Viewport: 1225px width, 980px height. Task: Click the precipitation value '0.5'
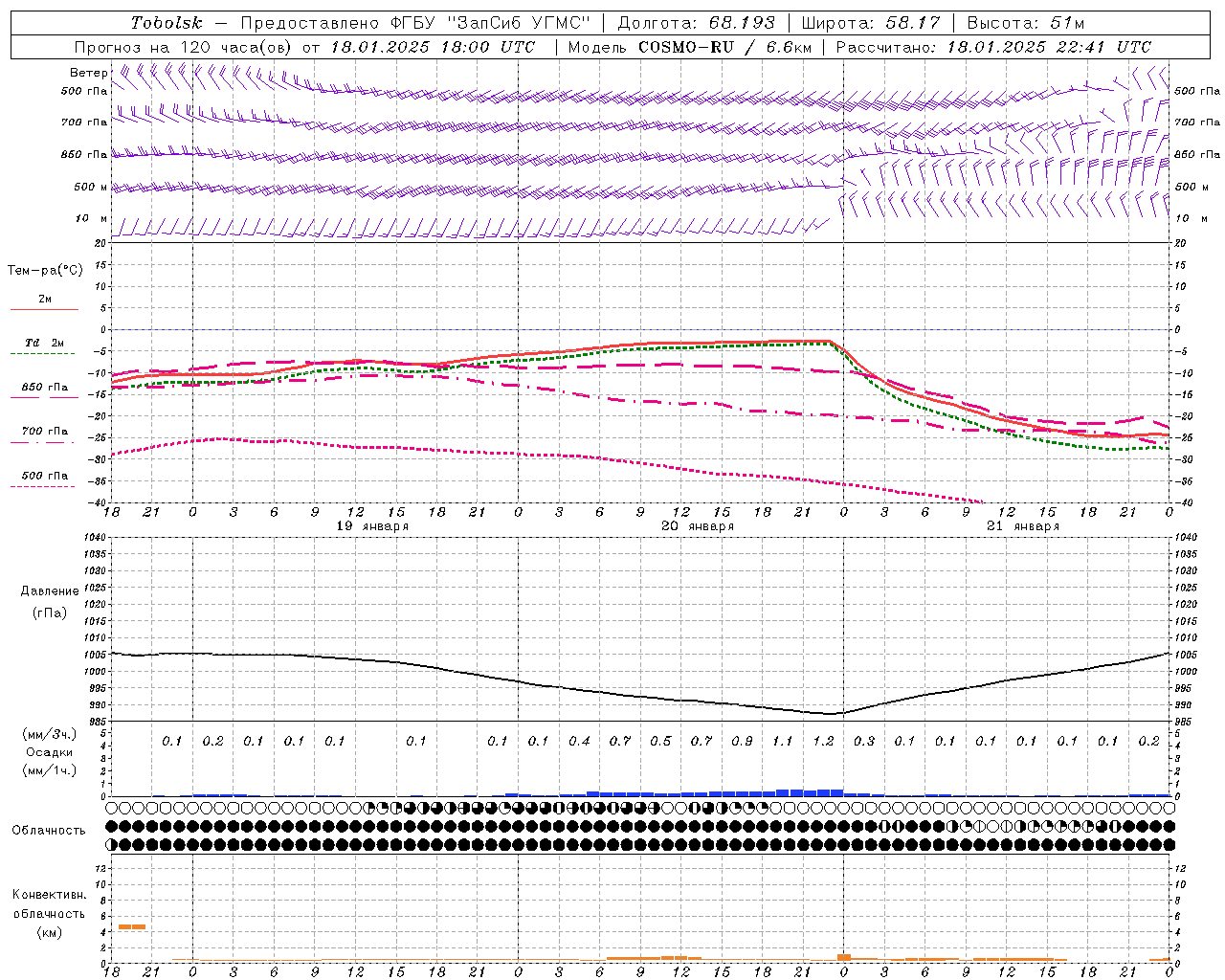pyautogui.click(x=660, y=741)
